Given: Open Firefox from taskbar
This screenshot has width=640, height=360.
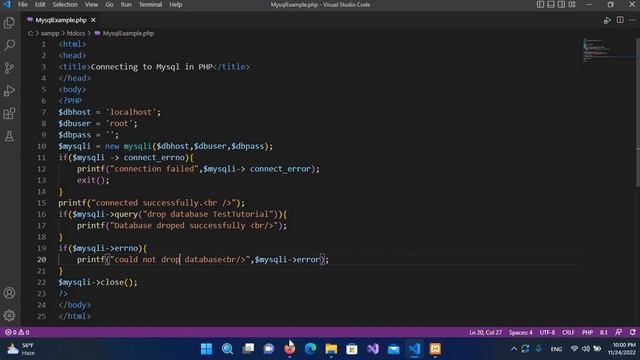Looking at the screenshot, I should point(290,349).
